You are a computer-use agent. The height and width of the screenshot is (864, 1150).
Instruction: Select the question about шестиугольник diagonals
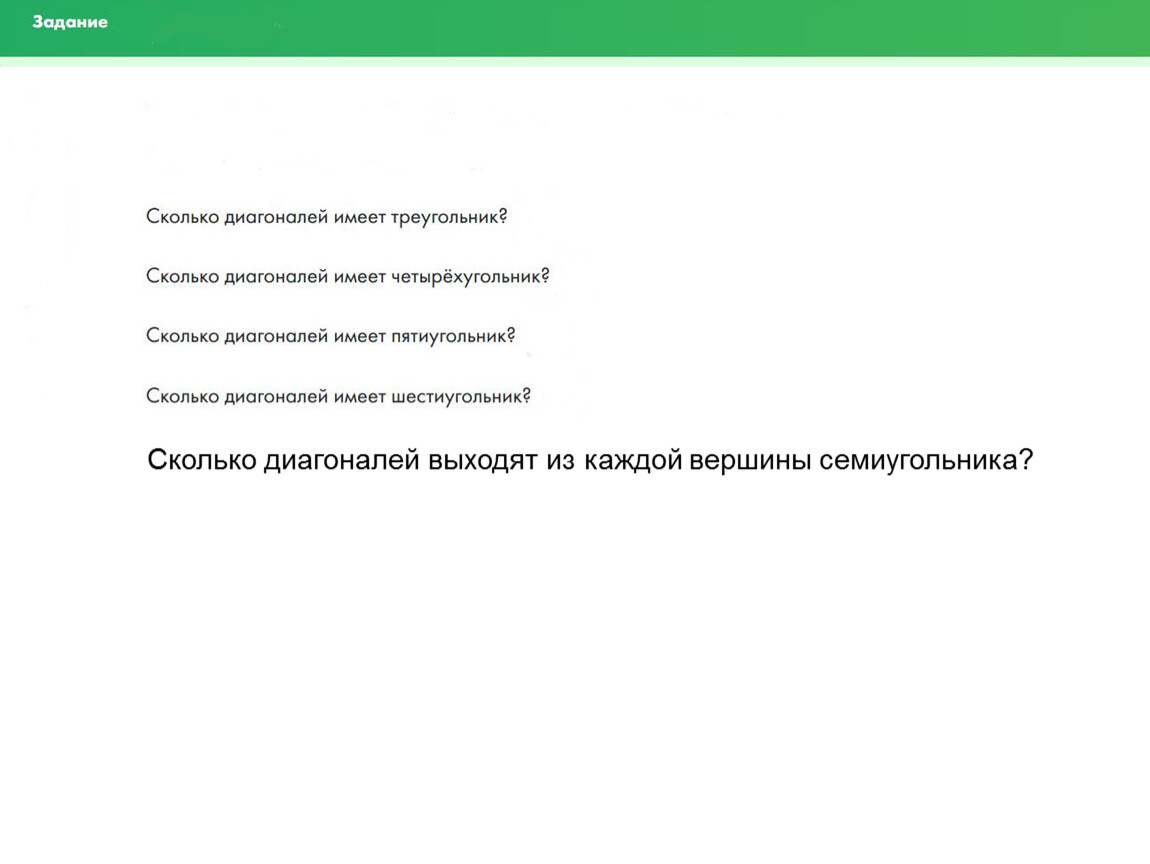(x=338, y=396)
